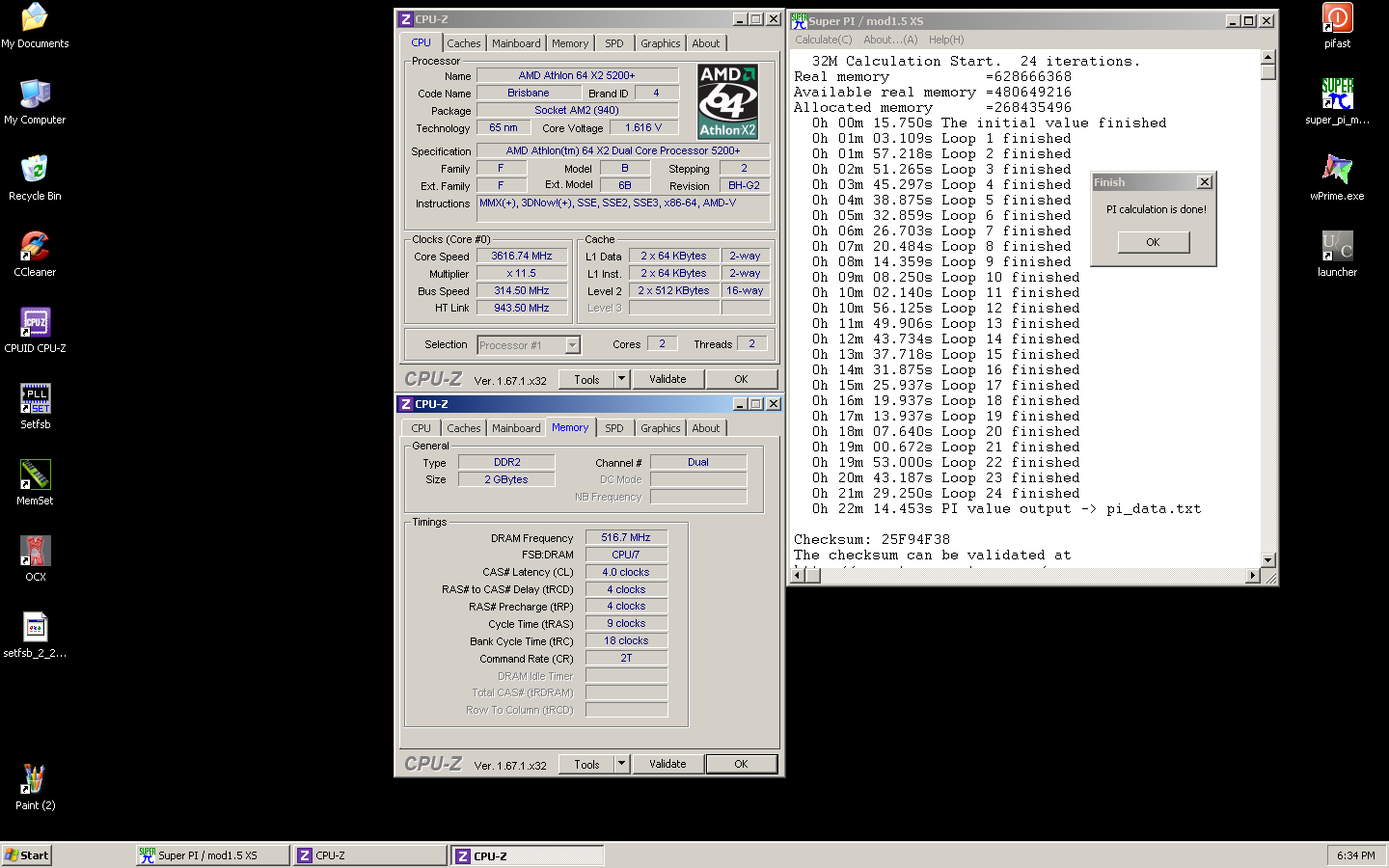Viewport: 1389px width, 868px height.
Task: Activate second CPU-Z taskbar button
Action: click(x=528, y=855)
